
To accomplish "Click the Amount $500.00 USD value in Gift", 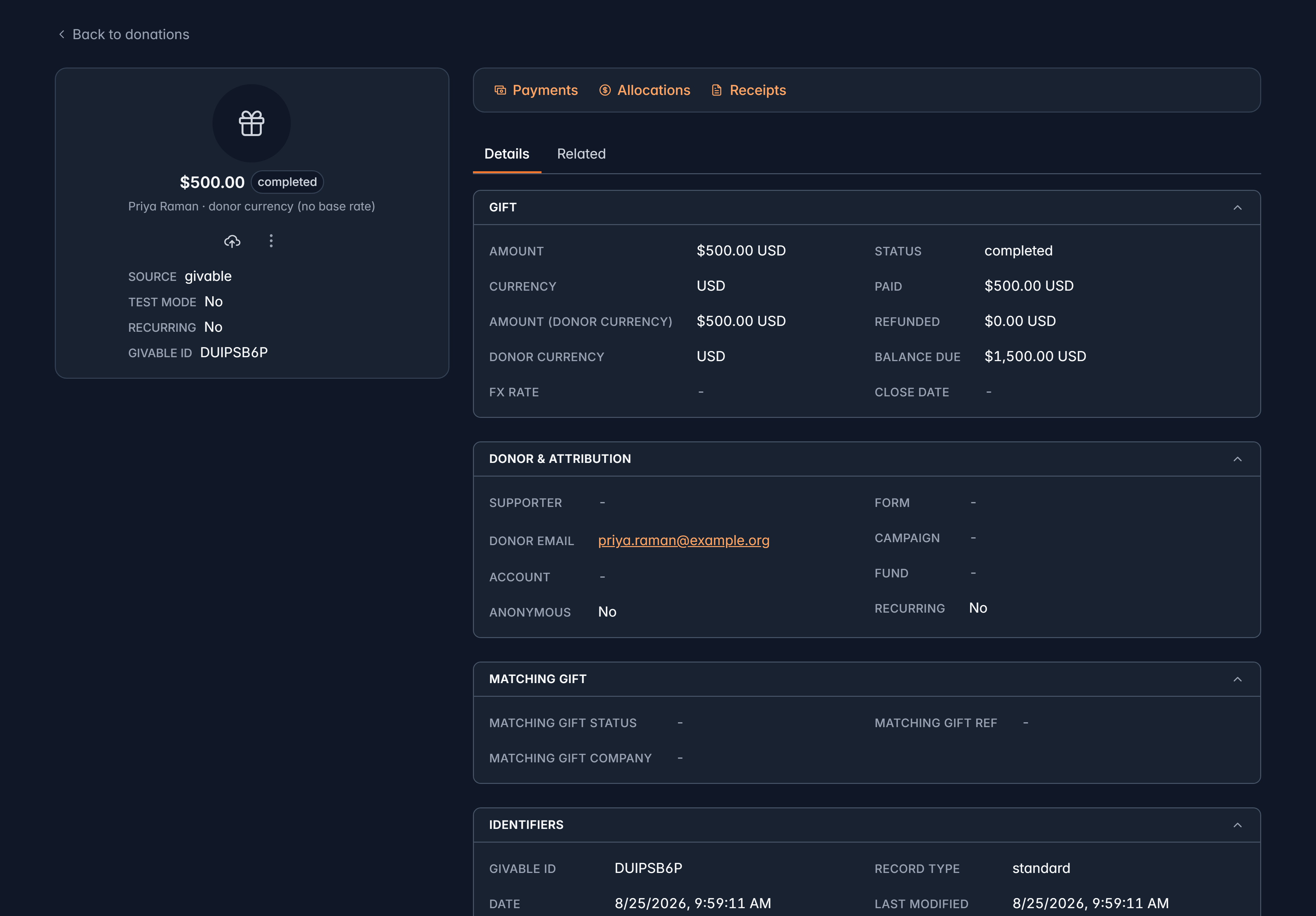I will (741, 251).
